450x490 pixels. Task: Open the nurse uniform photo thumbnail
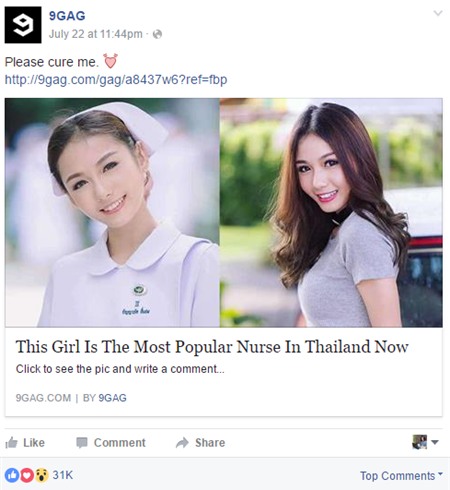point(112,212)
